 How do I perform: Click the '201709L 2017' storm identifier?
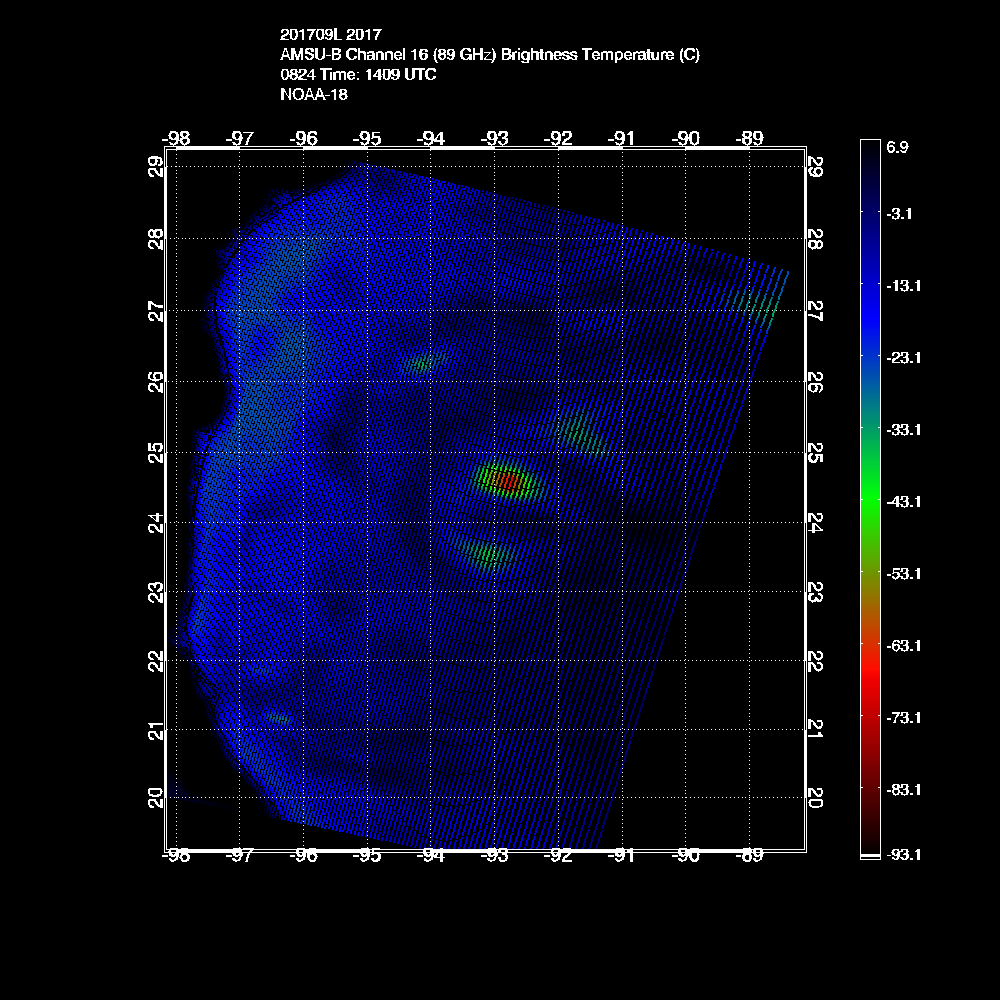pos(331,35)
